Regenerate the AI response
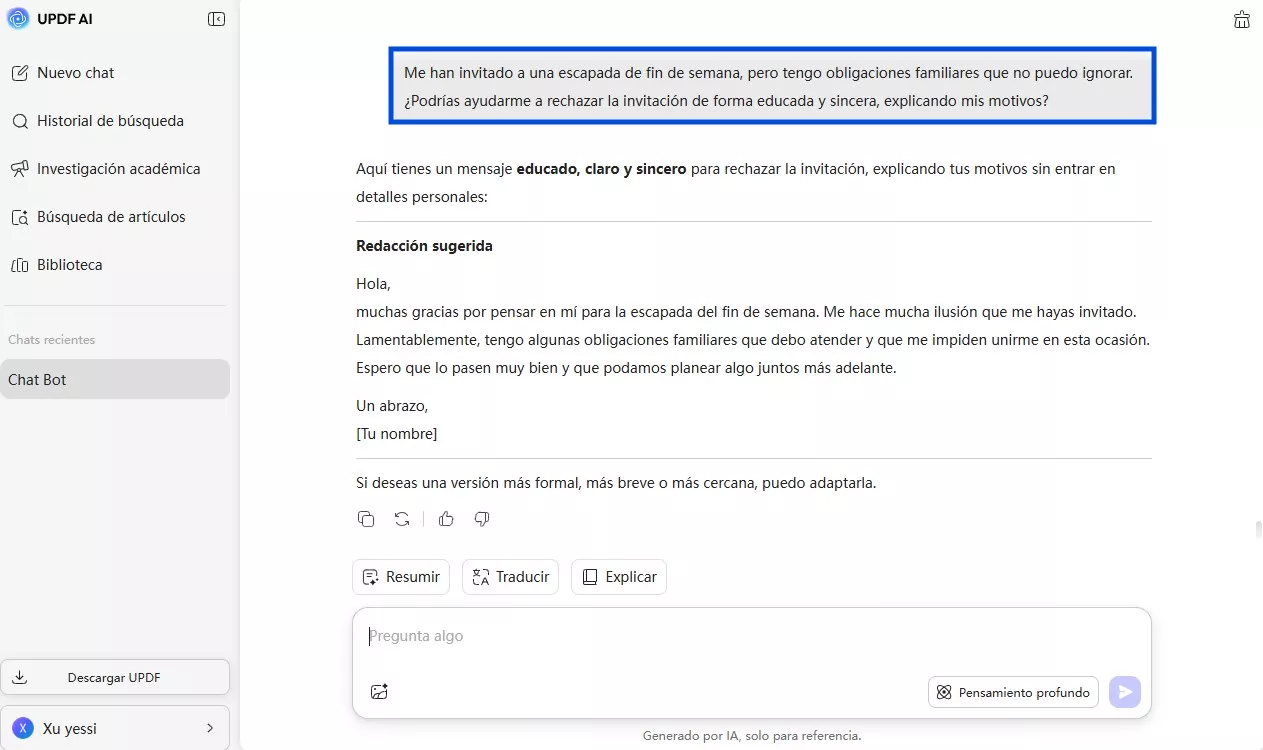The image size is (1263, 750). (x=402, y=519)
